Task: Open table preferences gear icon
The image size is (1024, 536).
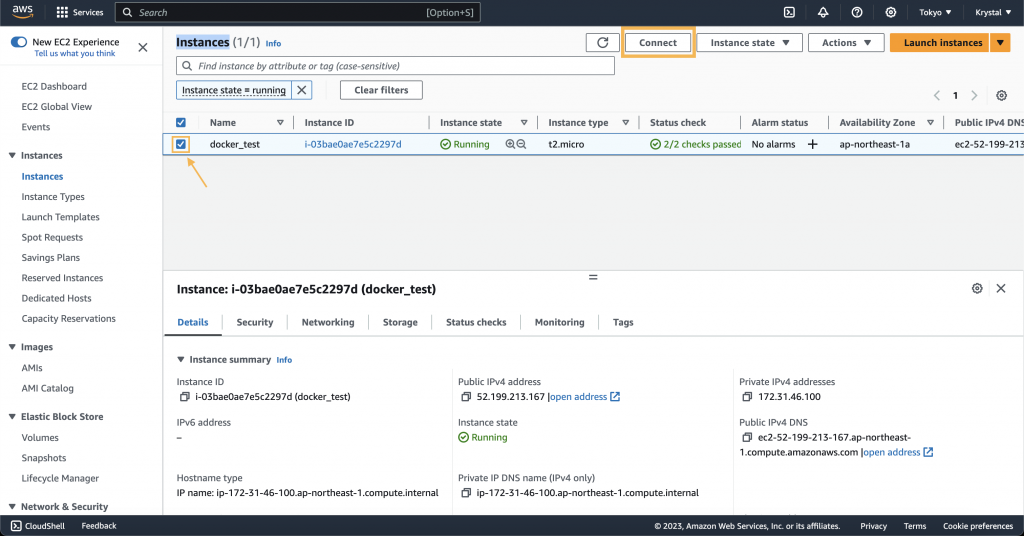Action: coord(1001,95)
